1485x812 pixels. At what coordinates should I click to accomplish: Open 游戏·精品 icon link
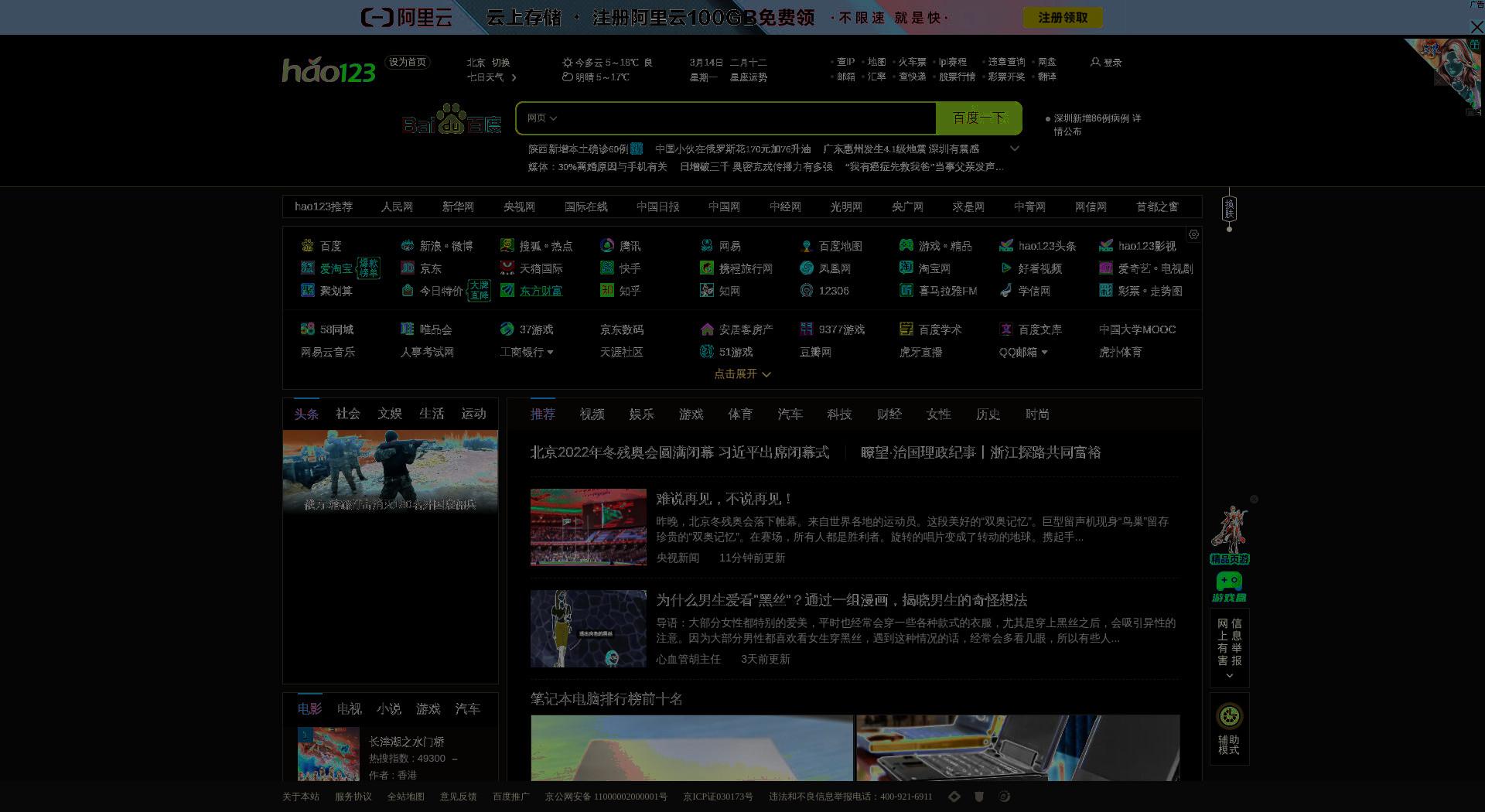point(906,246)
